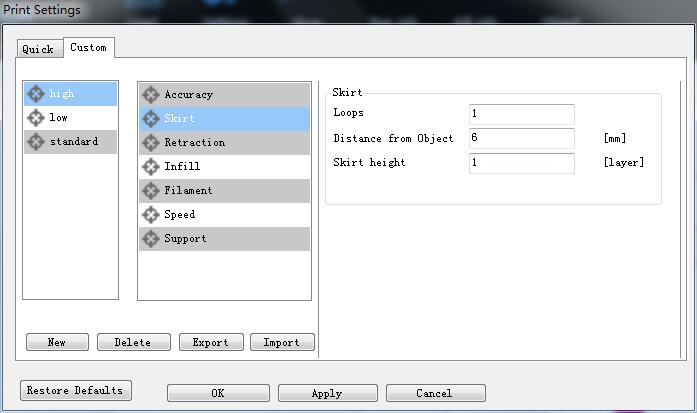Select the Custom tab
This screenshot has height=413, width=697.
pyautogui.click(x=88, y=48)
